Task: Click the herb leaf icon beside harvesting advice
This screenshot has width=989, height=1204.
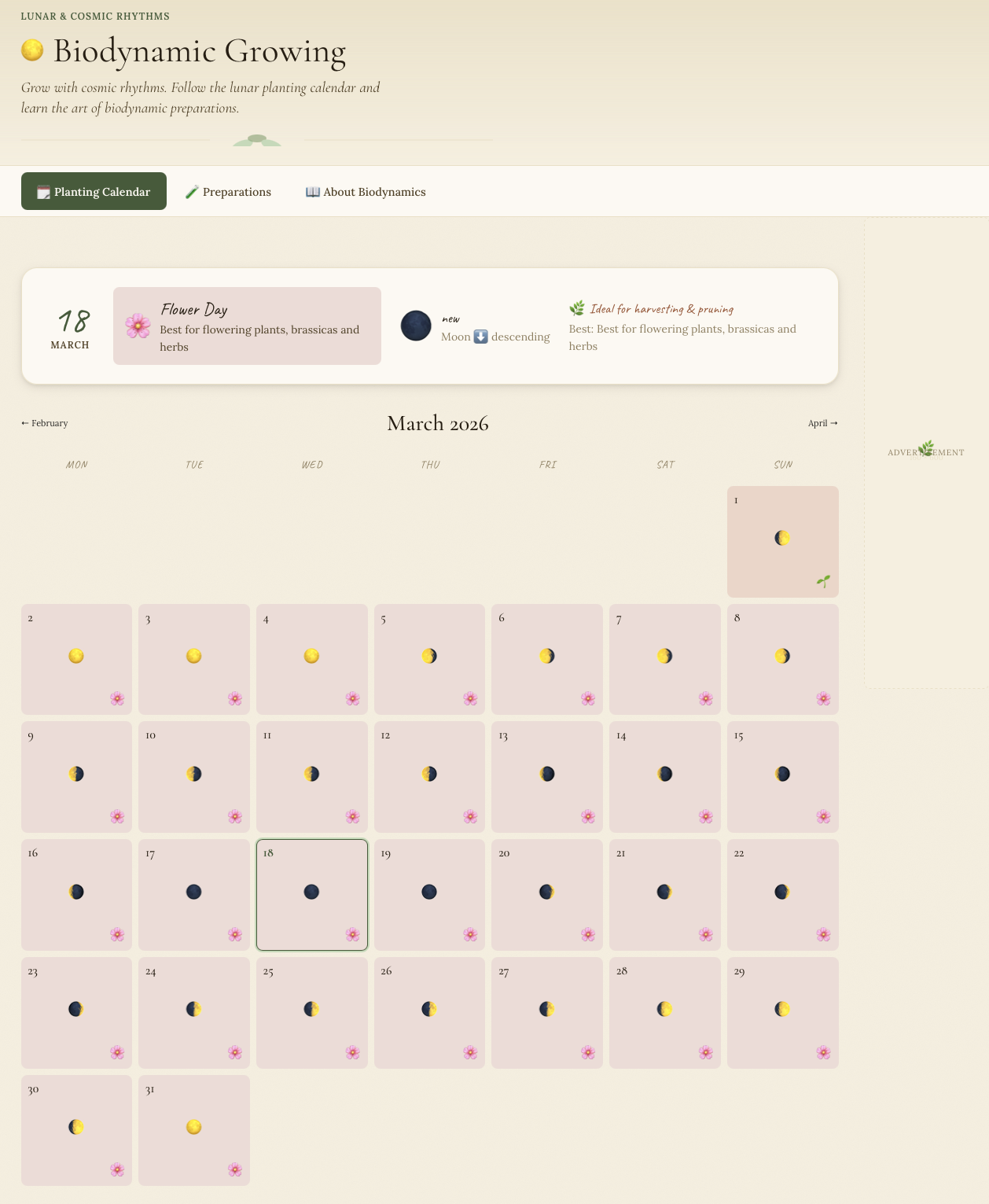Action: tap(578, 308)
